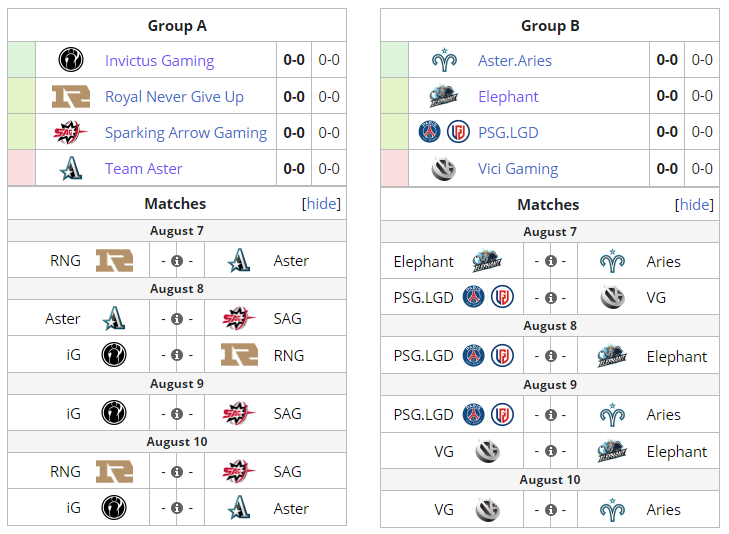Viewport: 729px width, 534px height.
Task: Open info icon for Elephant vs Aries match
Action: (x=550, y=261)
